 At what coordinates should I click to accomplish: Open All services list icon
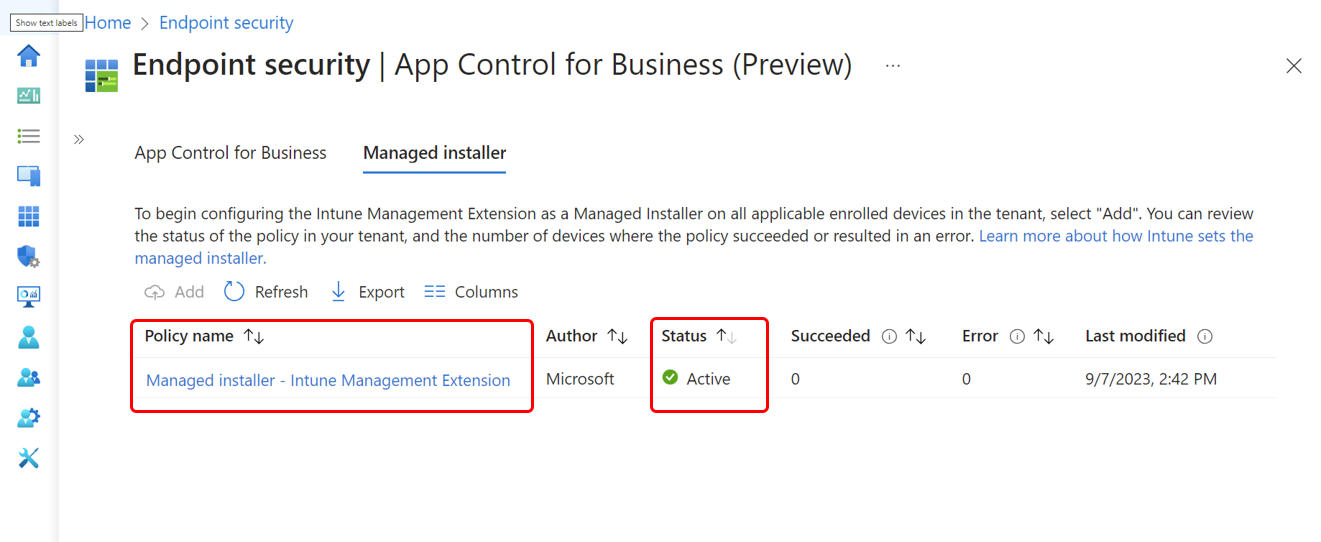[x=29, y=136]
